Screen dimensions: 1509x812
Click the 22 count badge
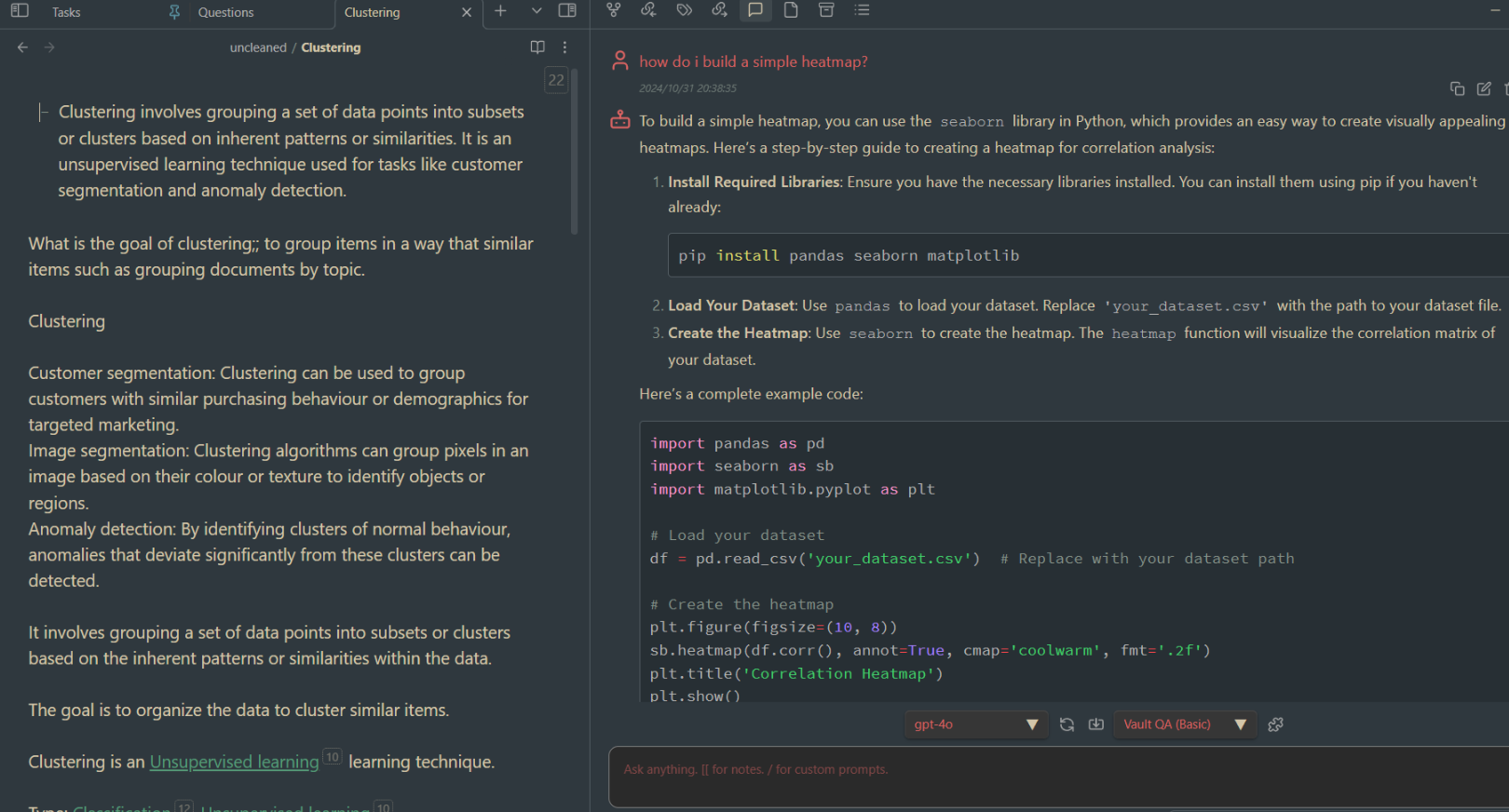coord(556,80)
